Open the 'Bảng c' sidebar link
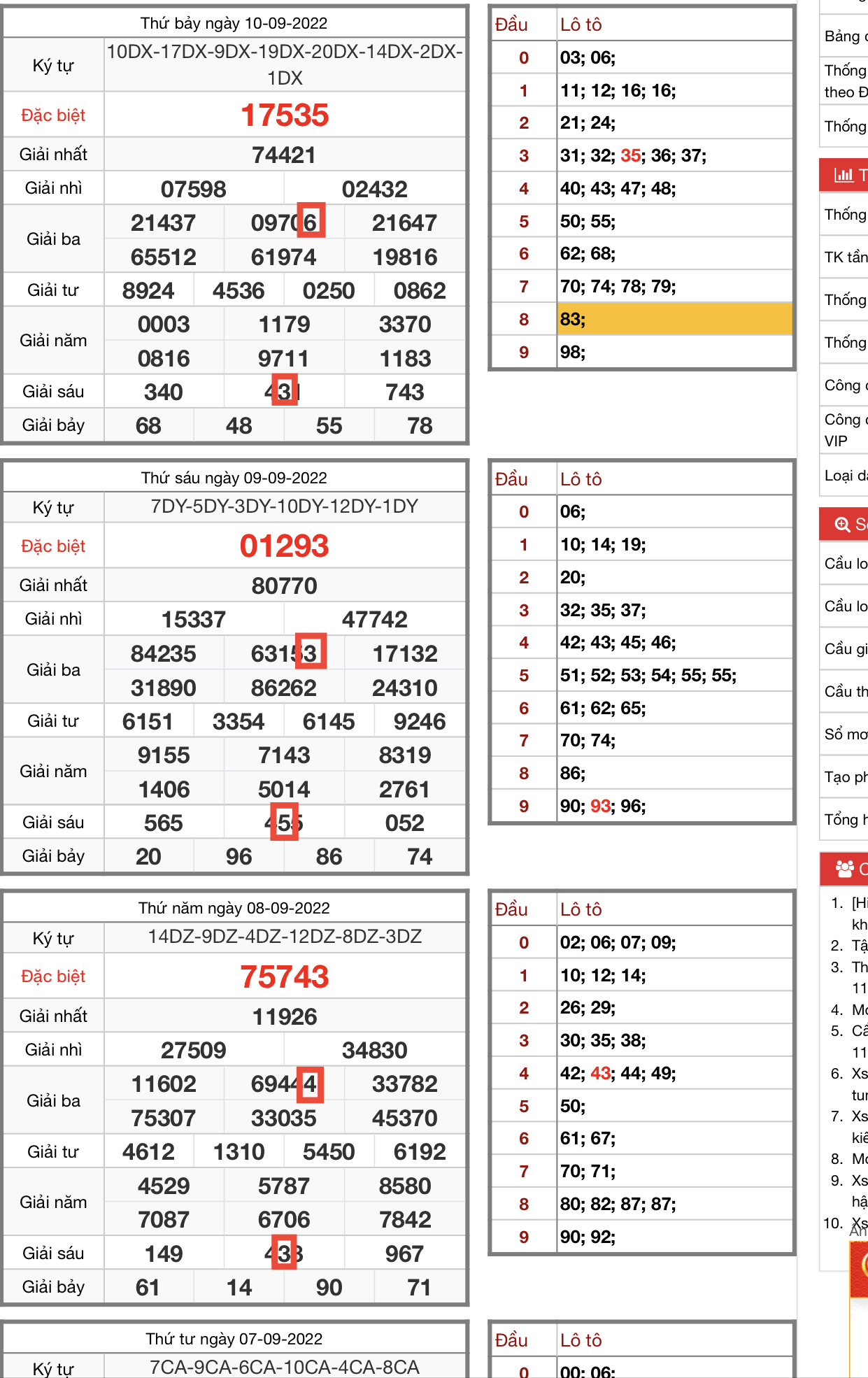The width and height of the screenshot is (868, 1378). pyautogui.click(x=846, y=36)
